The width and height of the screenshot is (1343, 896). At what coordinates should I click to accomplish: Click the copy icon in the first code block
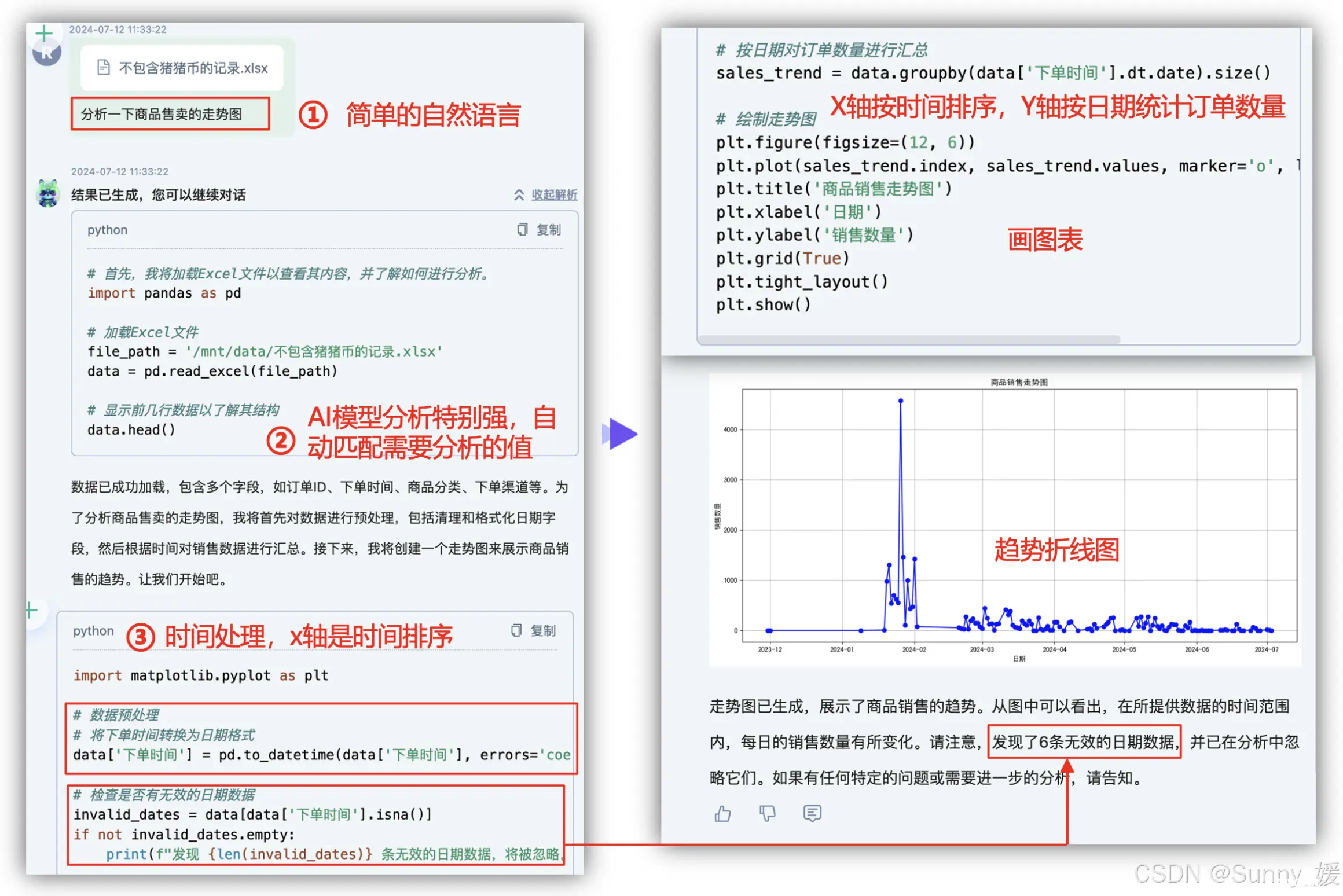[522, 230]
